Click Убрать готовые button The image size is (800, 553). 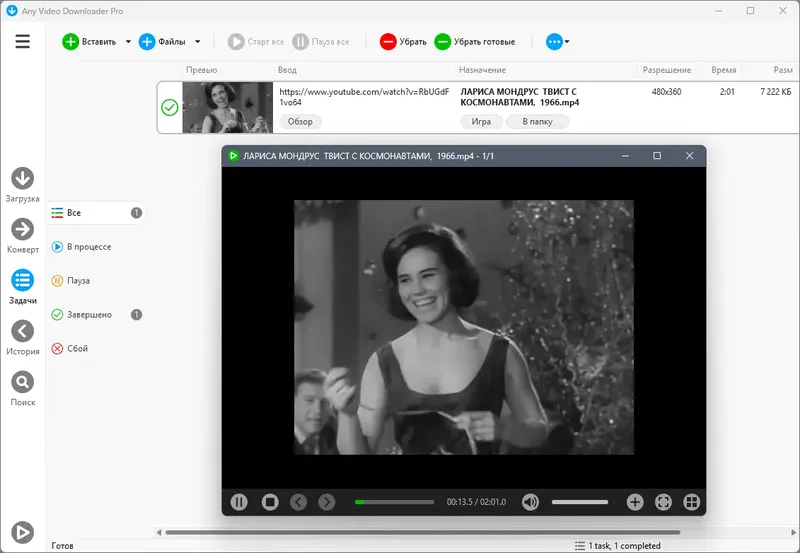coord(474,42)
